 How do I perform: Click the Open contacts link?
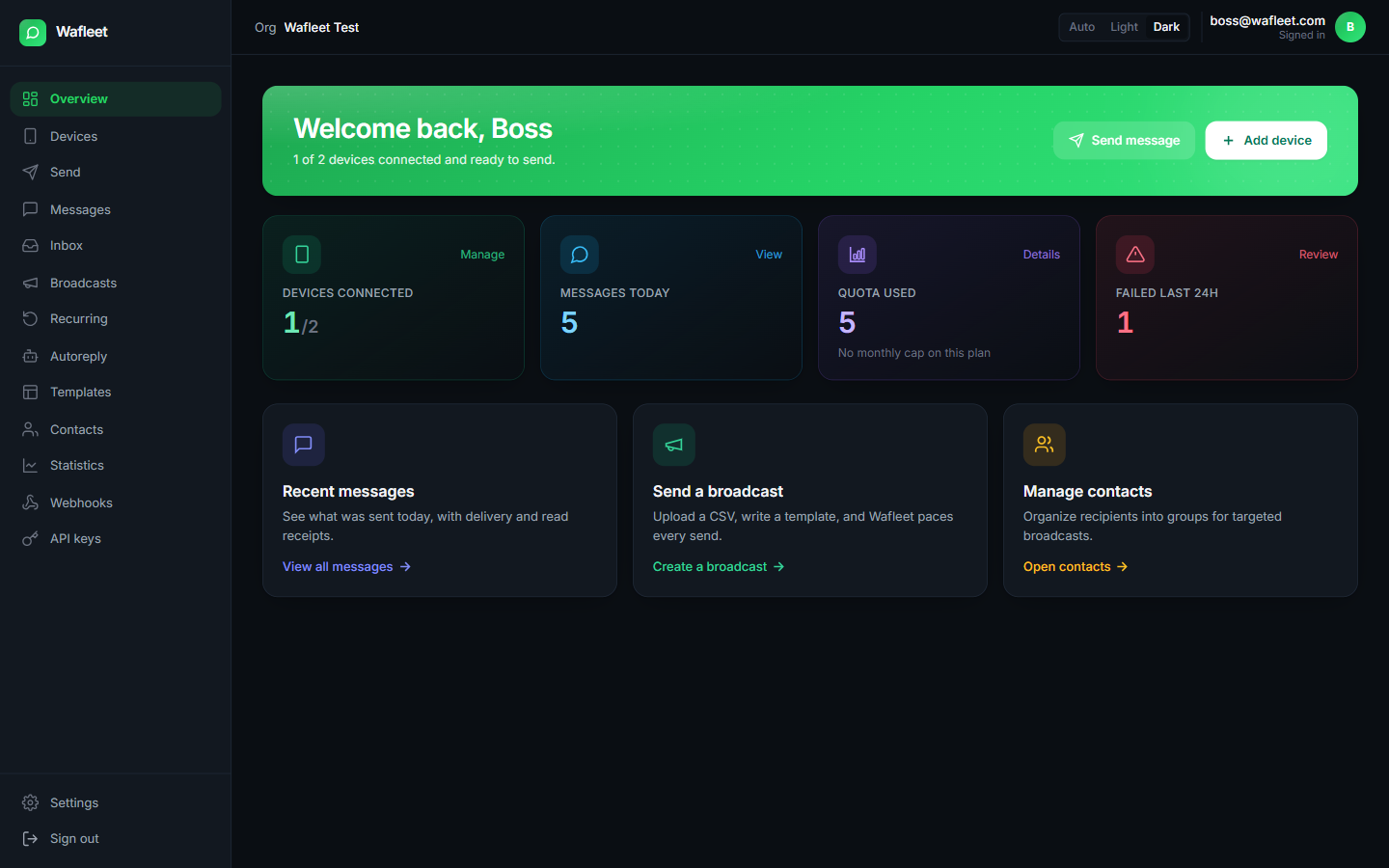coord(1076,567)
